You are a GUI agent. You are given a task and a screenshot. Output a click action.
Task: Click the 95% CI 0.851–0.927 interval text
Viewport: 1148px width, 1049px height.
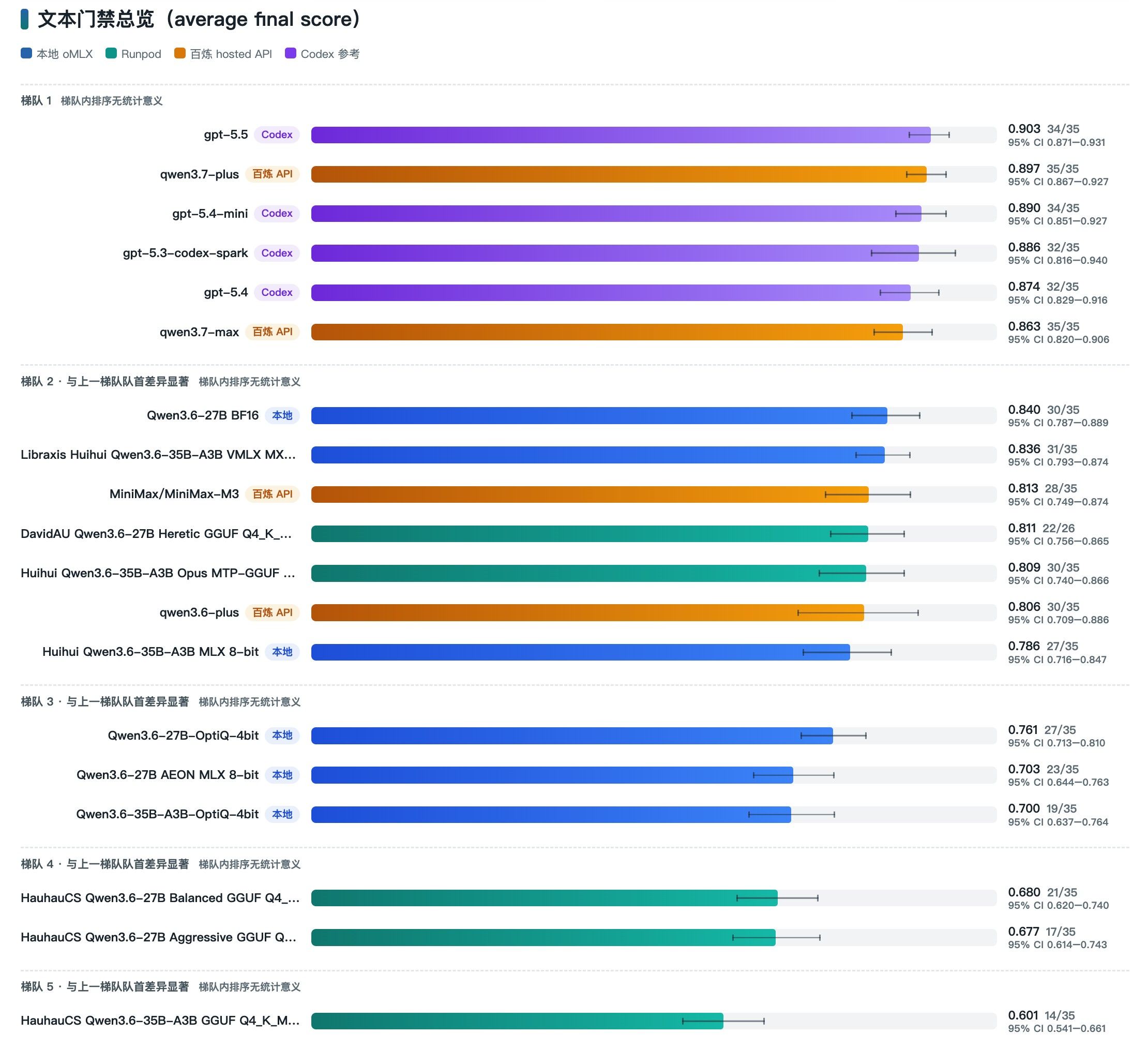1058,221
